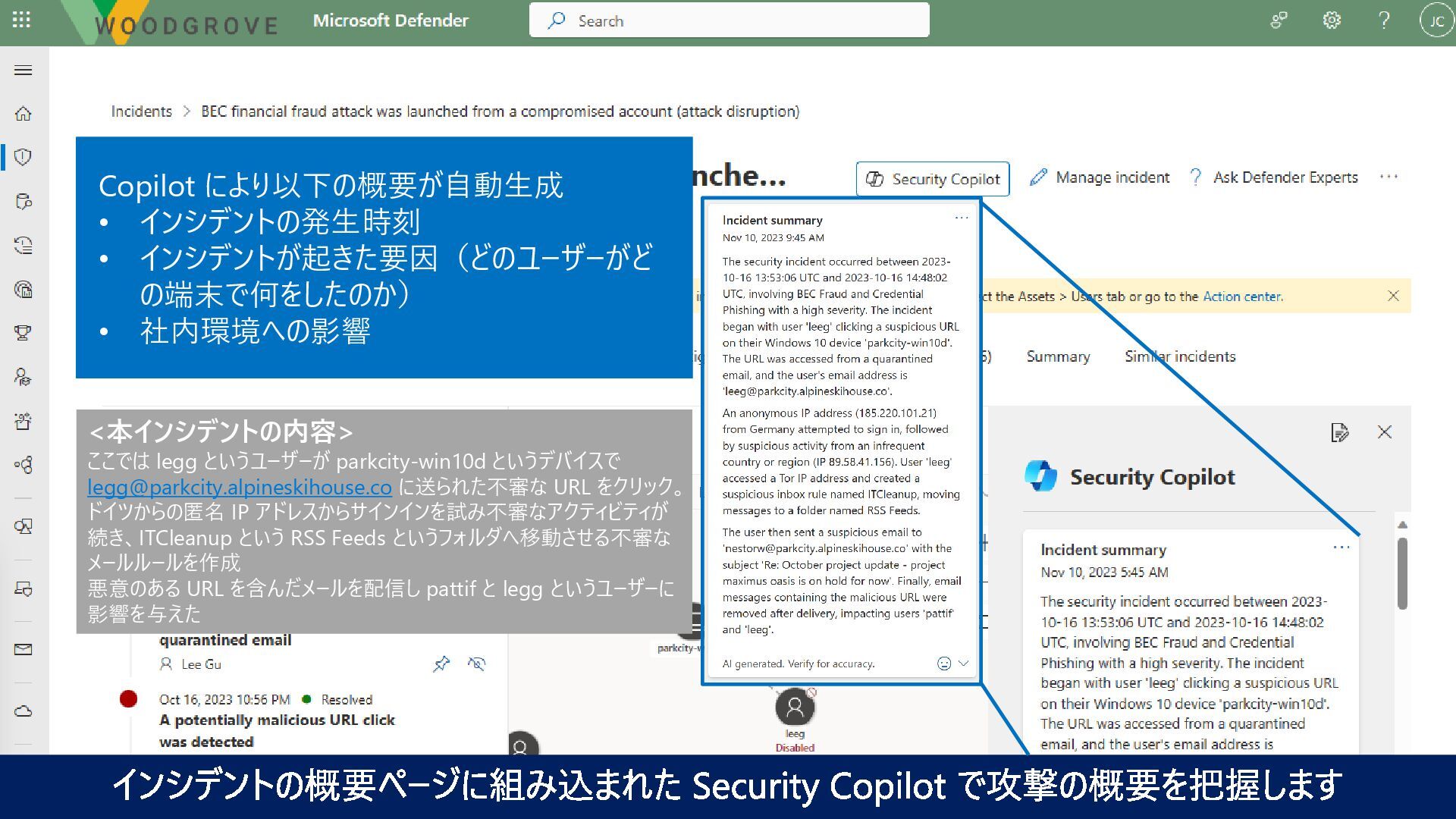Screen dimensions: 1456x819
Task: Switch to the Summary tab
Action: (x=1058, y=356)
